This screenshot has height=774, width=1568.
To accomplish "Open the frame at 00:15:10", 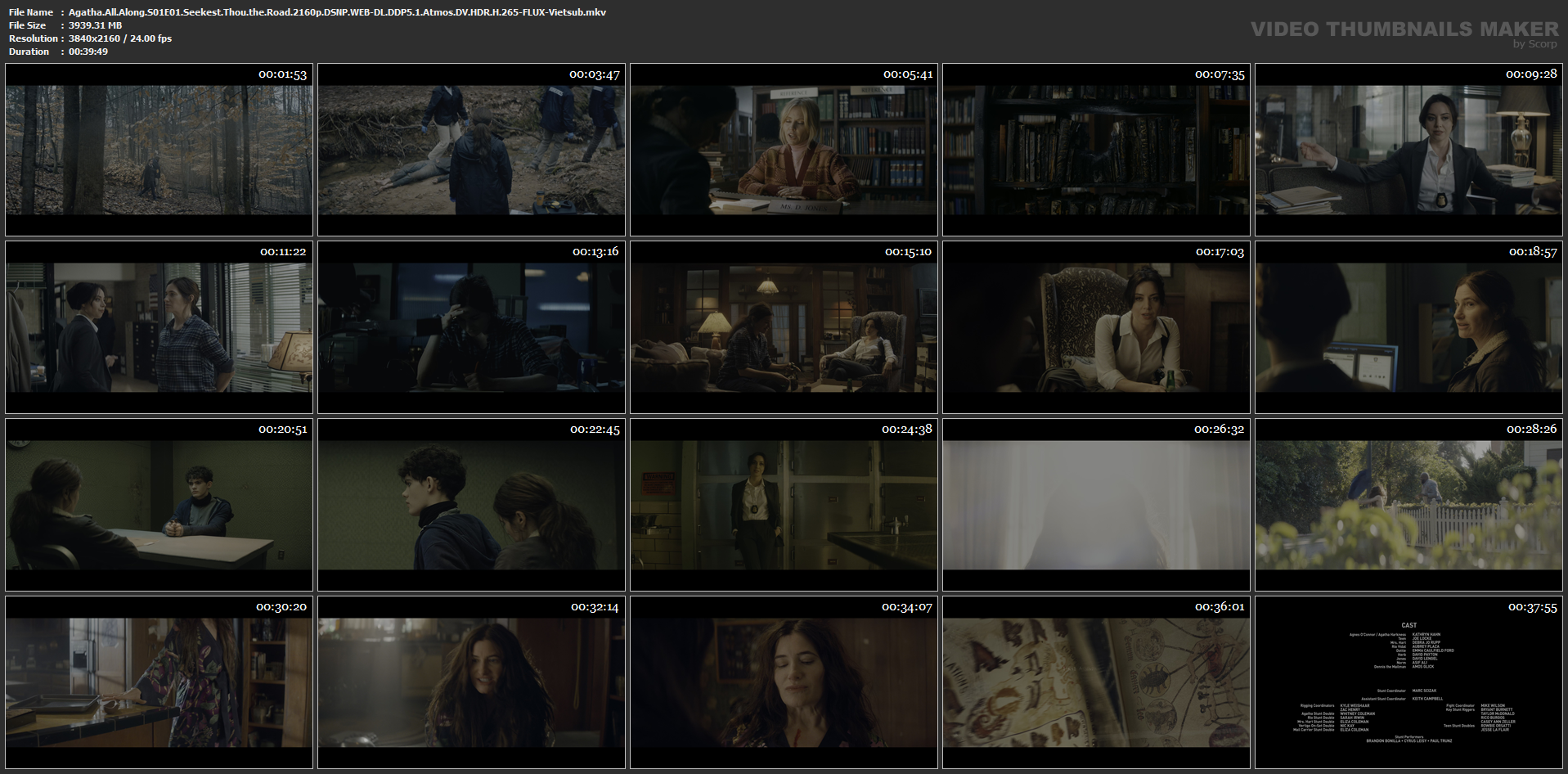I will (x=784, y=327).
